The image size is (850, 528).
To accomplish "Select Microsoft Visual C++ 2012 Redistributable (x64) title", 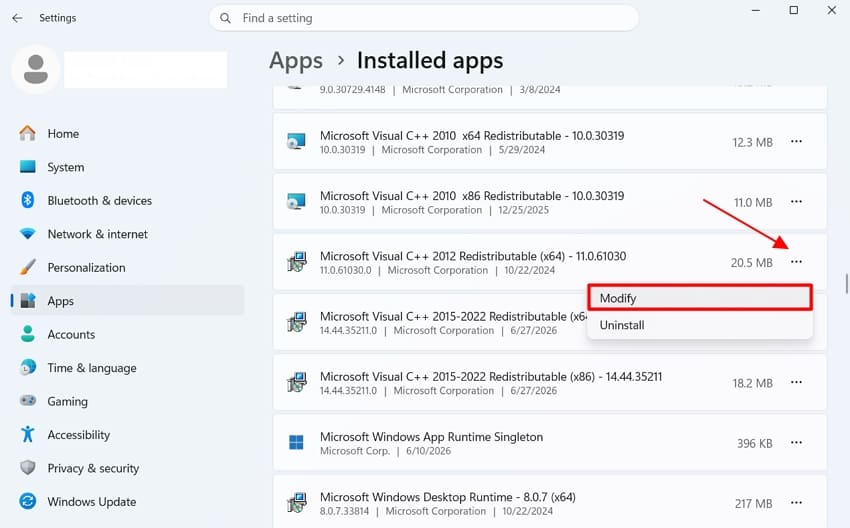I will tap(473, 256).
